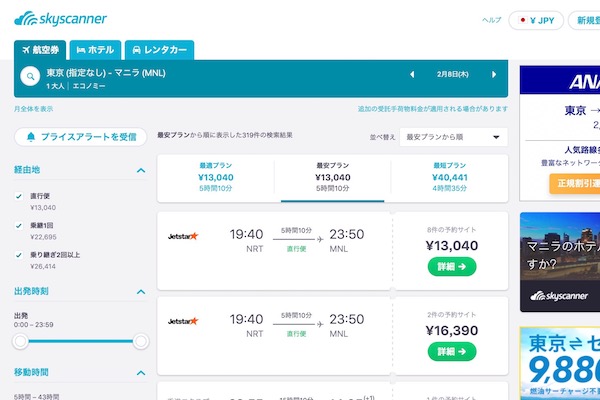The width and height of the screenshot is (600, 400).
Task: Click the baggage fee notice link
Action: click(433, 109)
